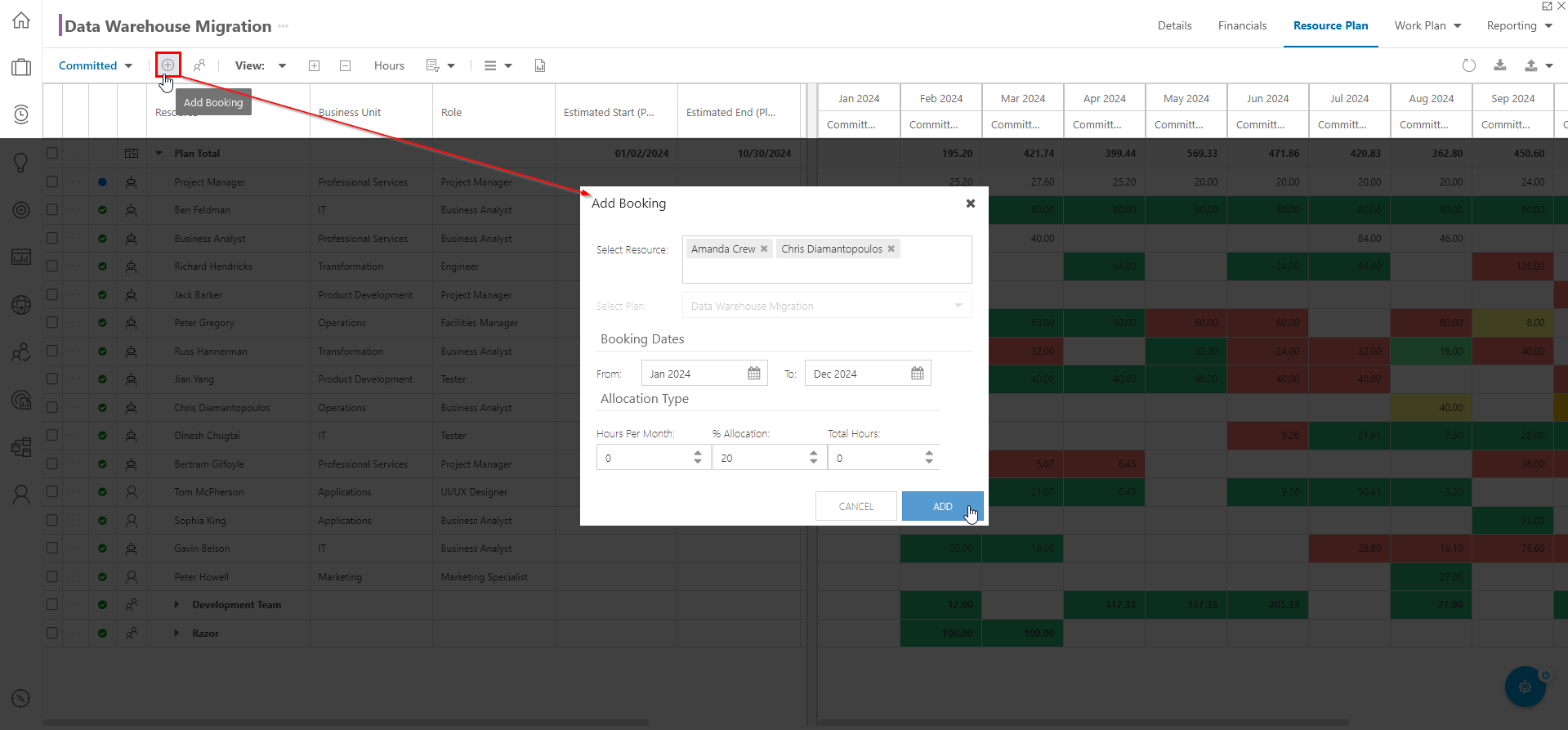Close the Add Booking dialog
The height and width of the screenshot is (730, 1568).
[x=971, y=204]
